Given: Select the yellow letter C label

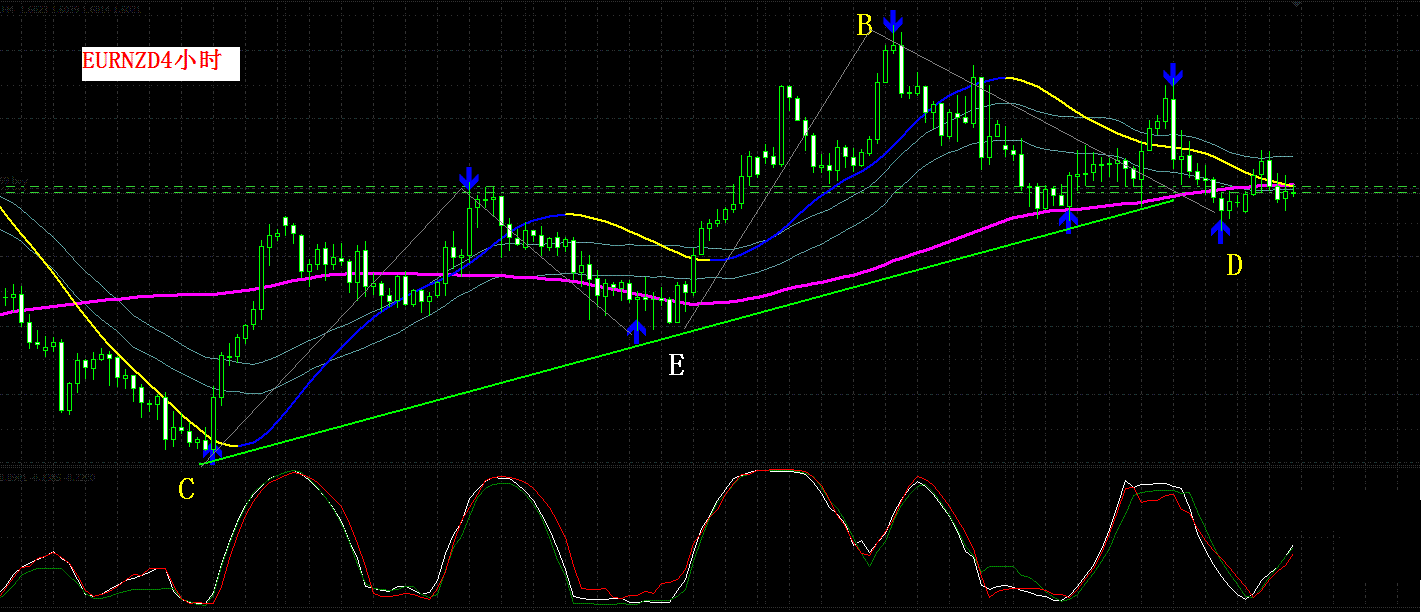Looking at the screenshot, I should click(186, 489).
